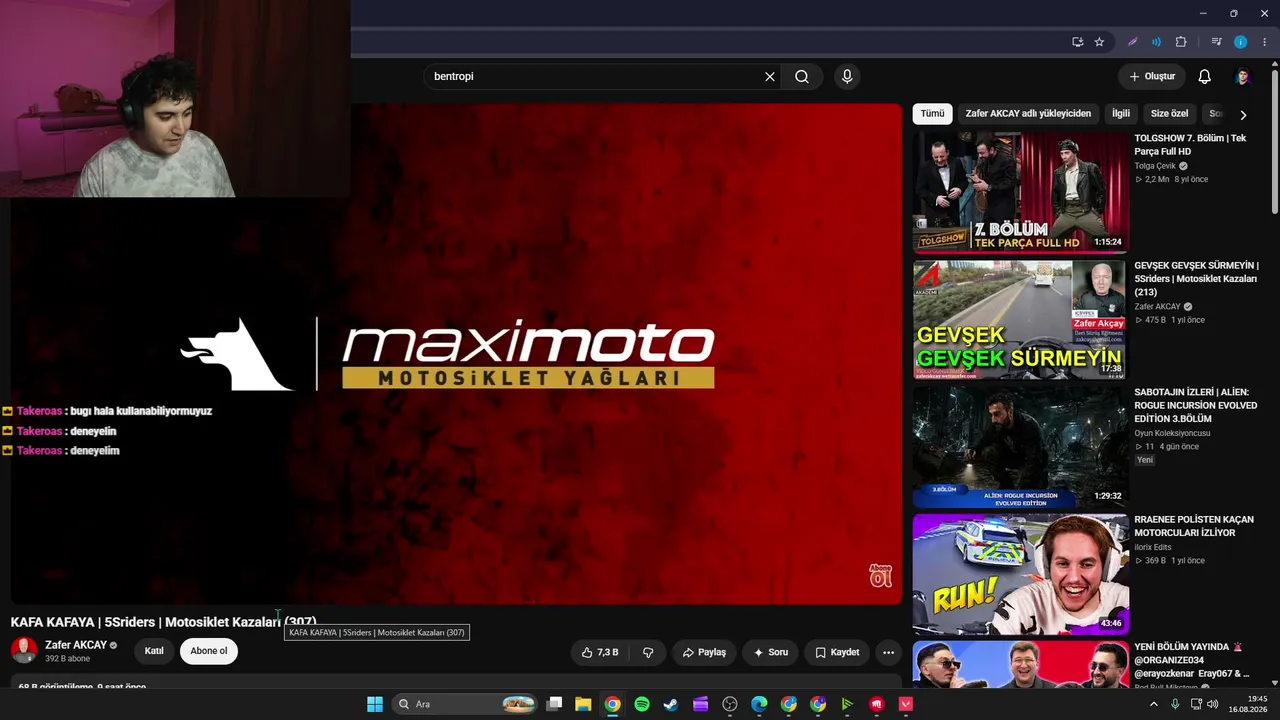Show hidden system tray icons

pos(1154,704)
